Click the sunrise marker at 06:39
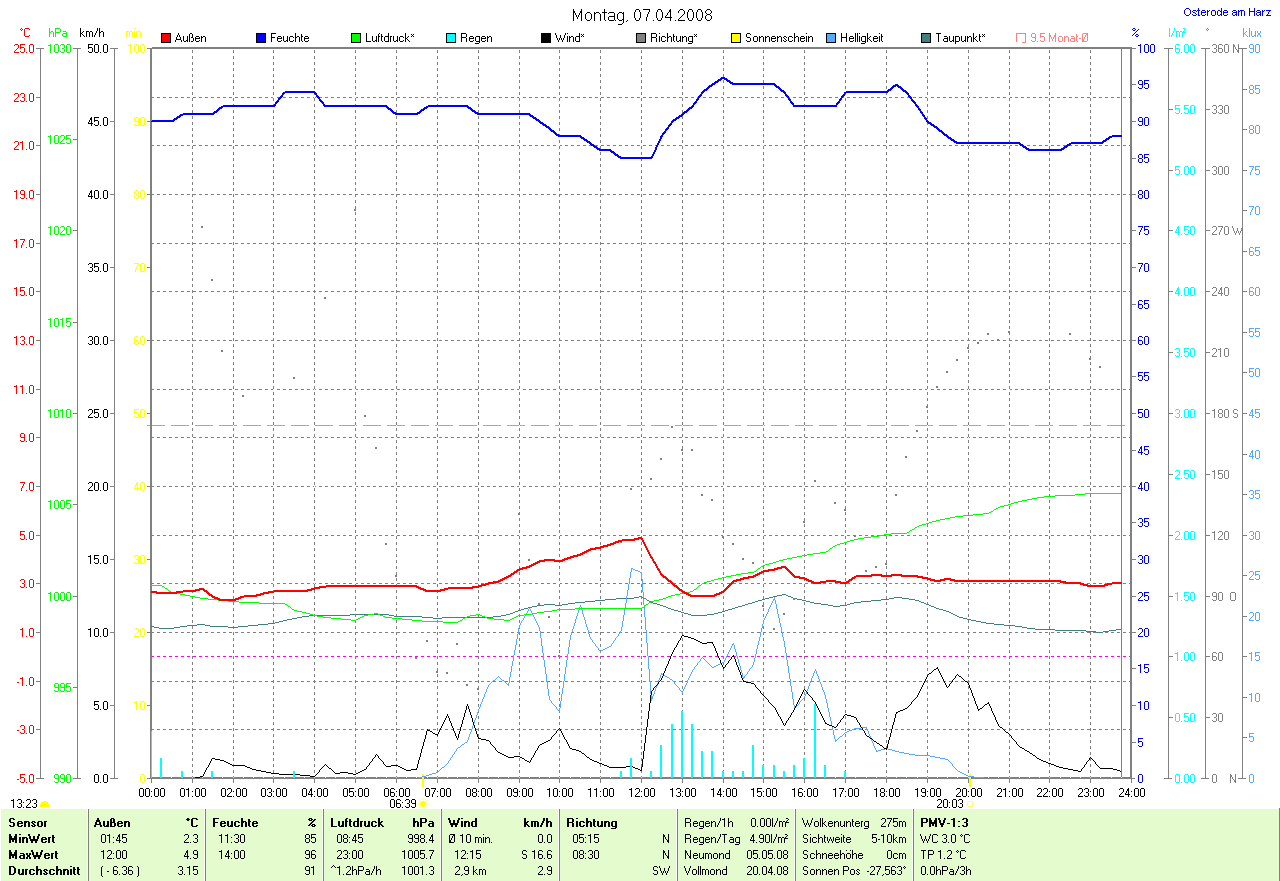 (x=423, y=803)
